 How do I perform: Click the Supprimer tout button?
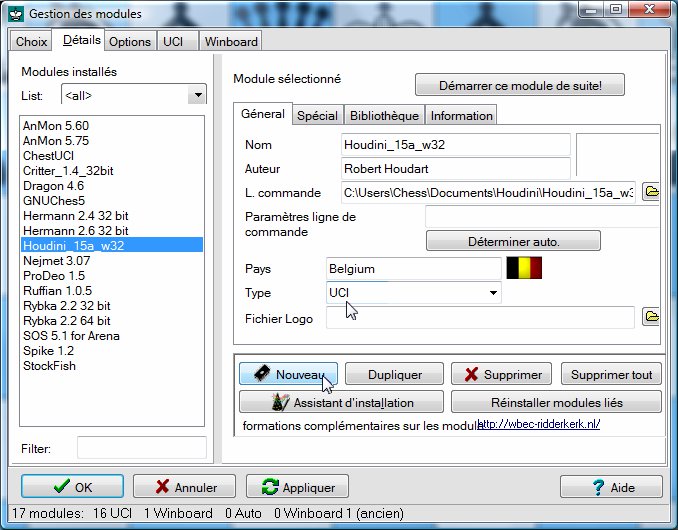(x=611, y=374)
